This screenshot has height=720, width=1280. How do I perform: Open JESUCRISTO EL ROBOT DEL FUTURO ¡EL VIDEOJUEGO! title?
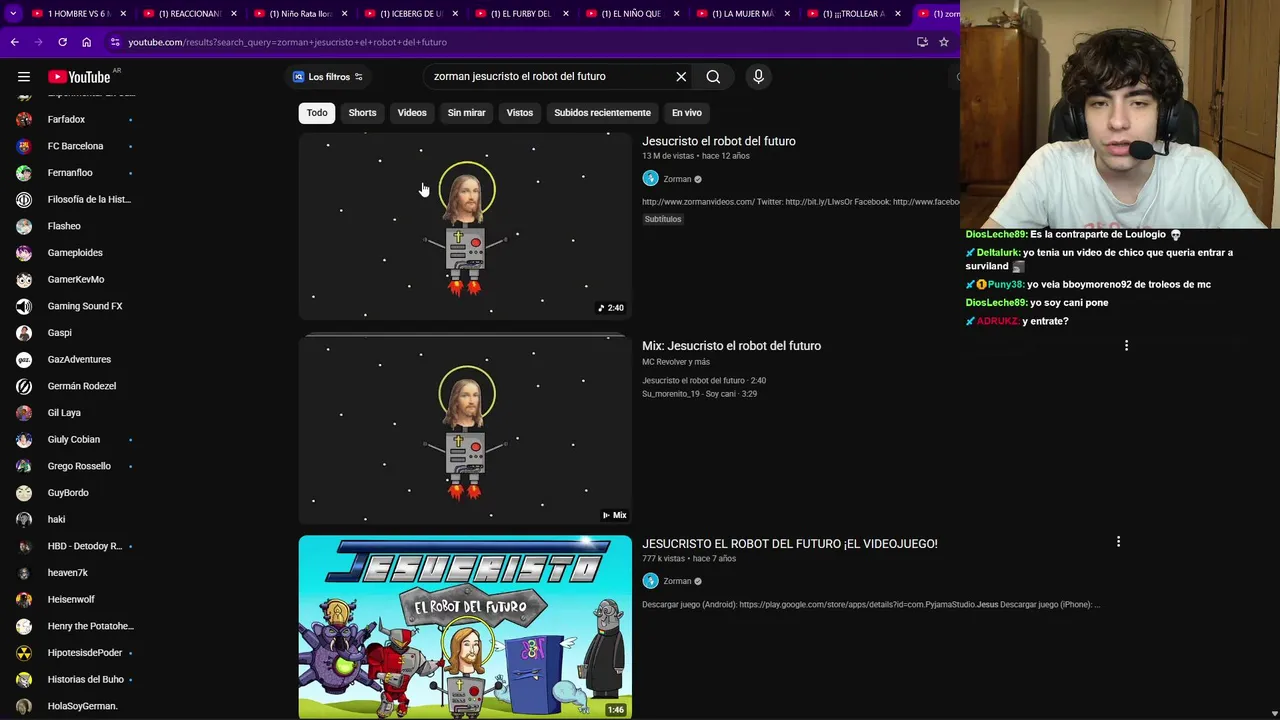click(790, 544)
